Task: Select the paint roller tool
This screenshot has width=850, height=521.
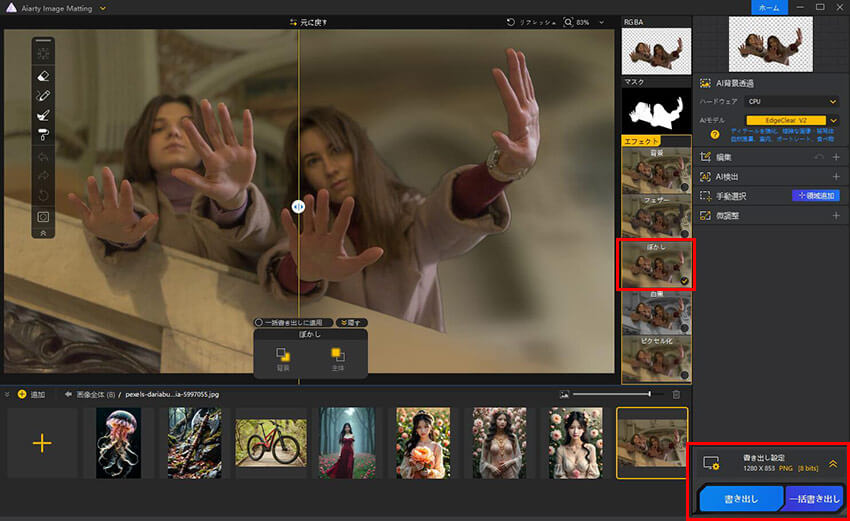Action: point(43,136)
